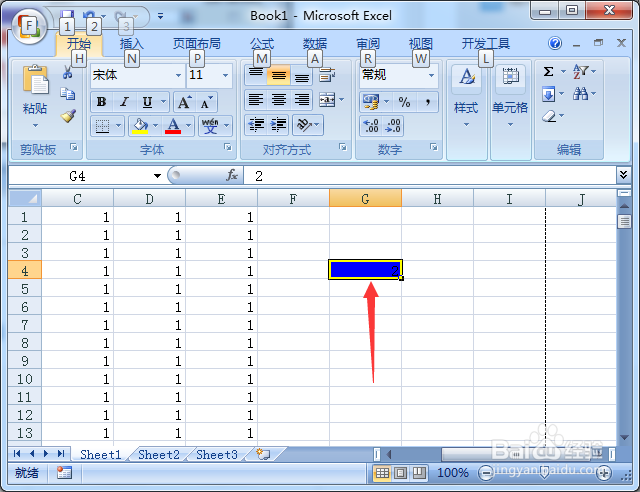Viewport: 640px width, 492px height.
Task: Click Decrease Decimal icon
Action: (393, 126)
